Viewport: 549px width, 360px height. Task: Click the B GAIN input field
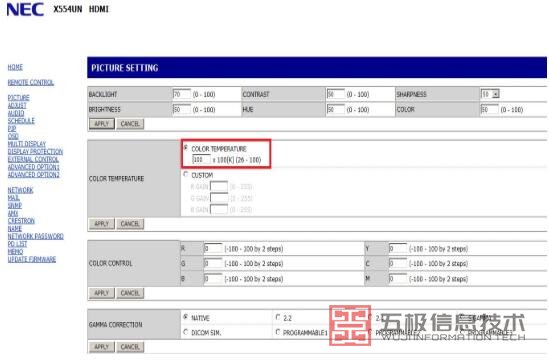pyautogui.click(x=219, y=210)
